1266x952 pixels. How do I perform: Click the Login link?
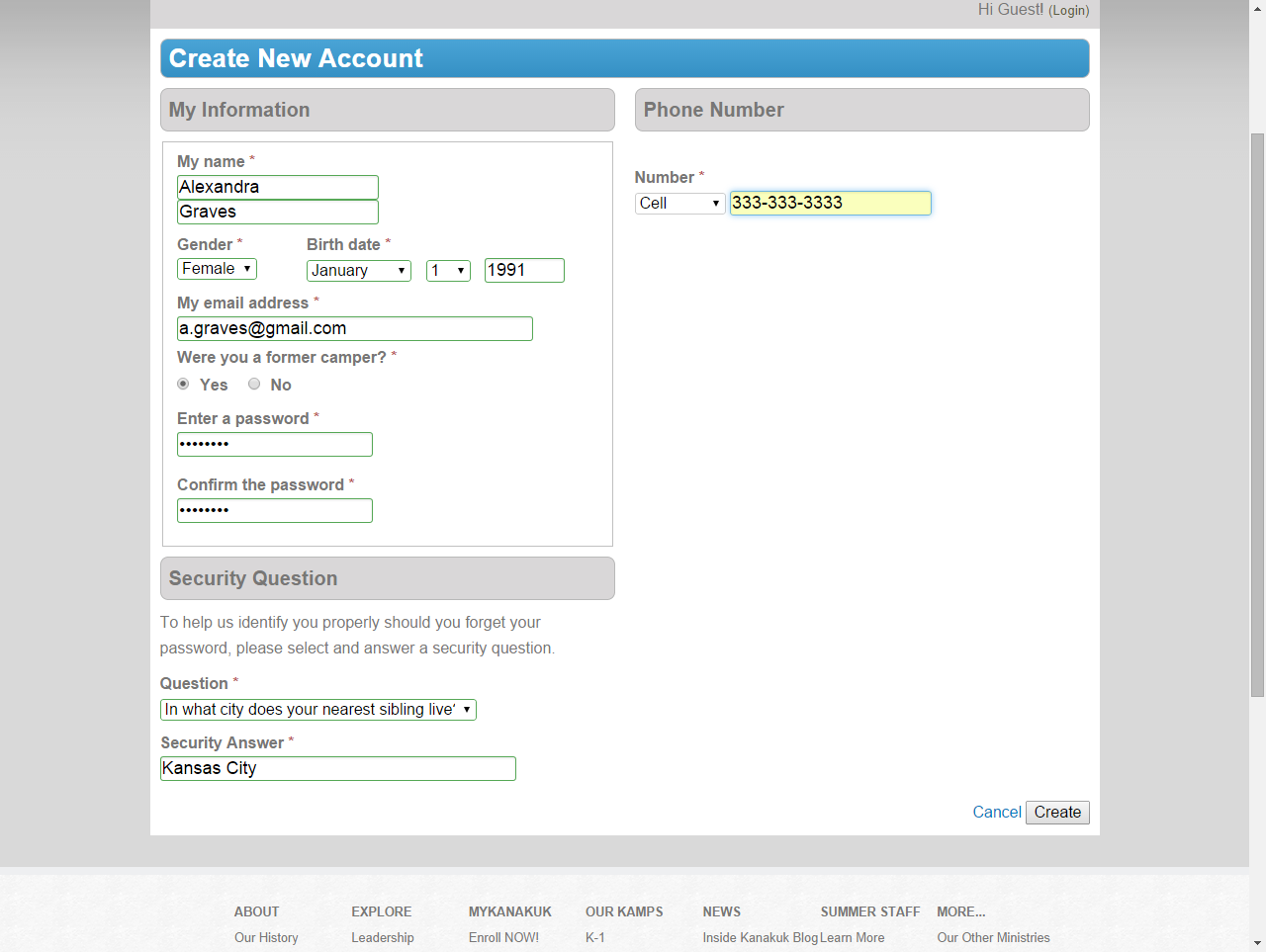click(1068, 11)
